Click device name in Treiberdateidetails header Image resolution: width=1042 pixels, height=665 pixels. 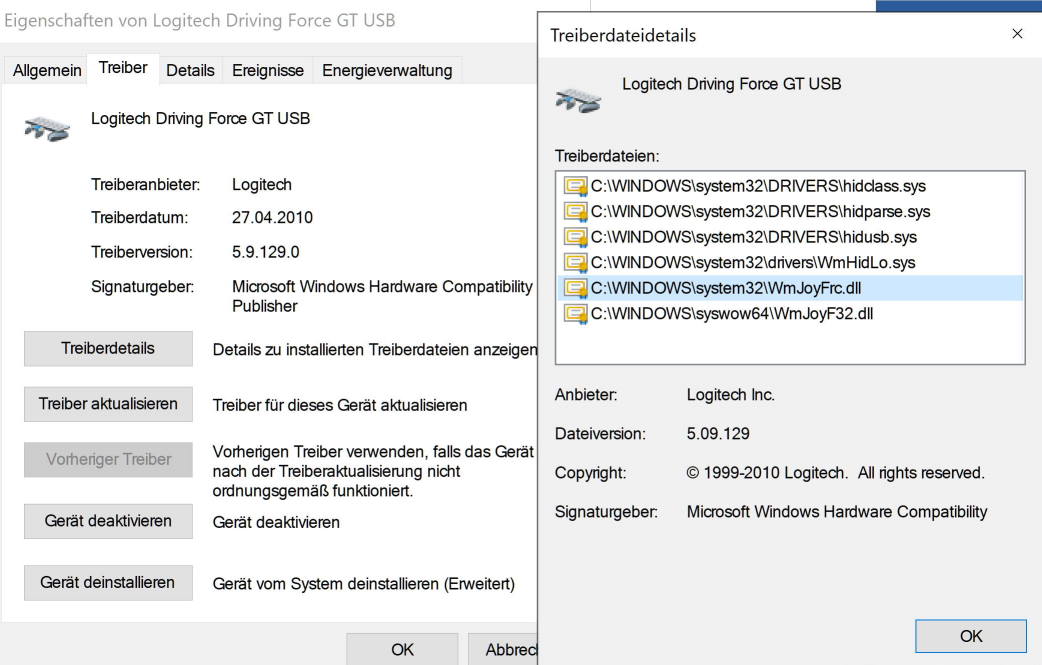coord(732,84)
